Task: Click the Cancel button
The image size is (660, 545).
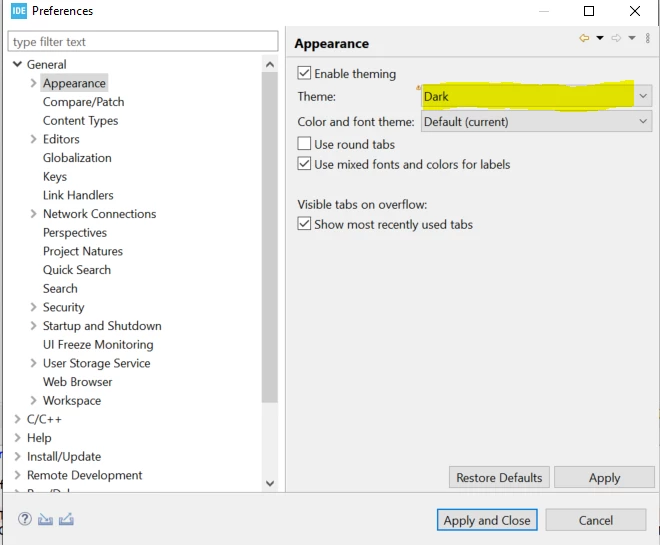Action: click(x=596, y=520)
